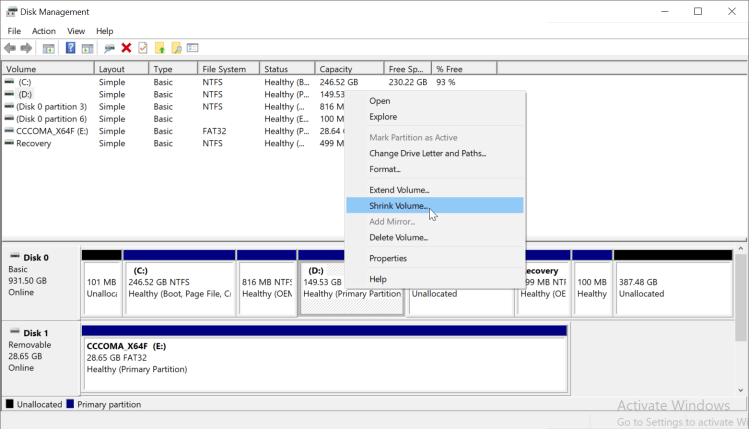Open the File menu
This screenshot has height=429, width=749.
click(x=14, y=31)
